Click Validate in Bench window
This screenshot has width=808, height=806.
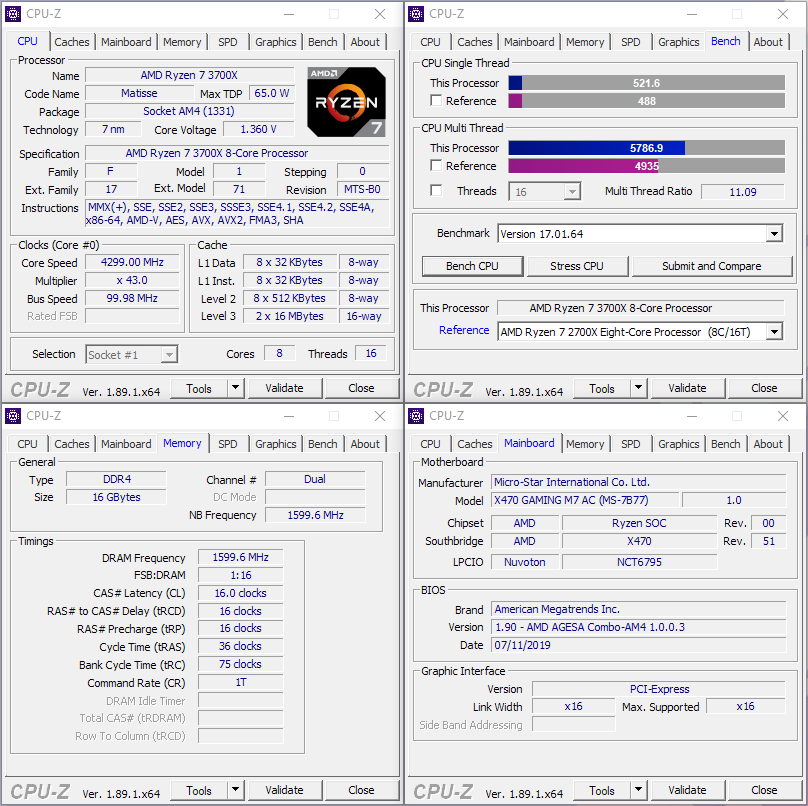click(x=687, y=388)
